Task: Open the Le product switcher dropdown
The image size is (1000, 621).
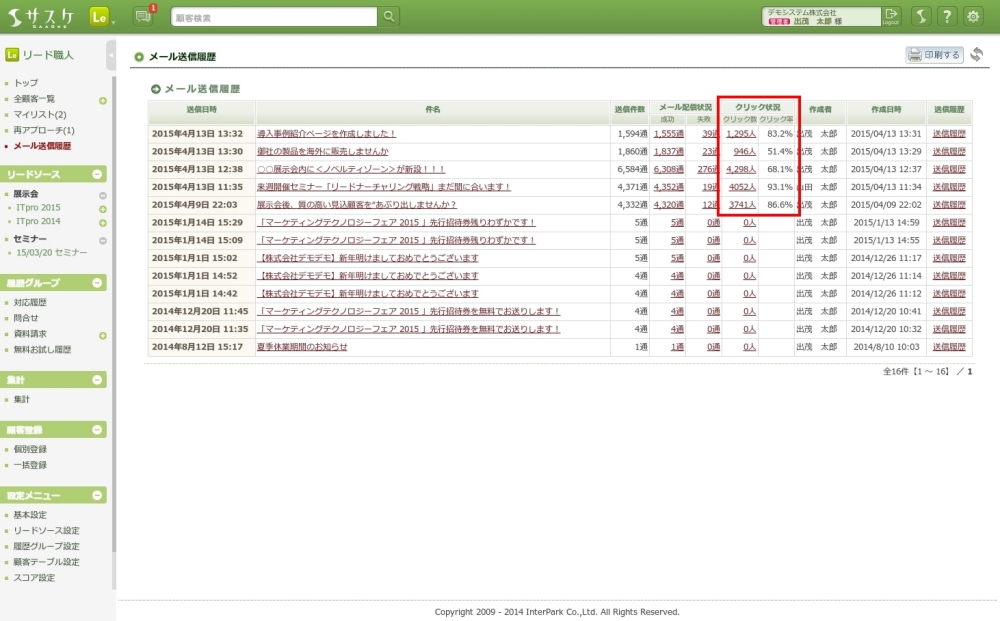Action: 102,17
